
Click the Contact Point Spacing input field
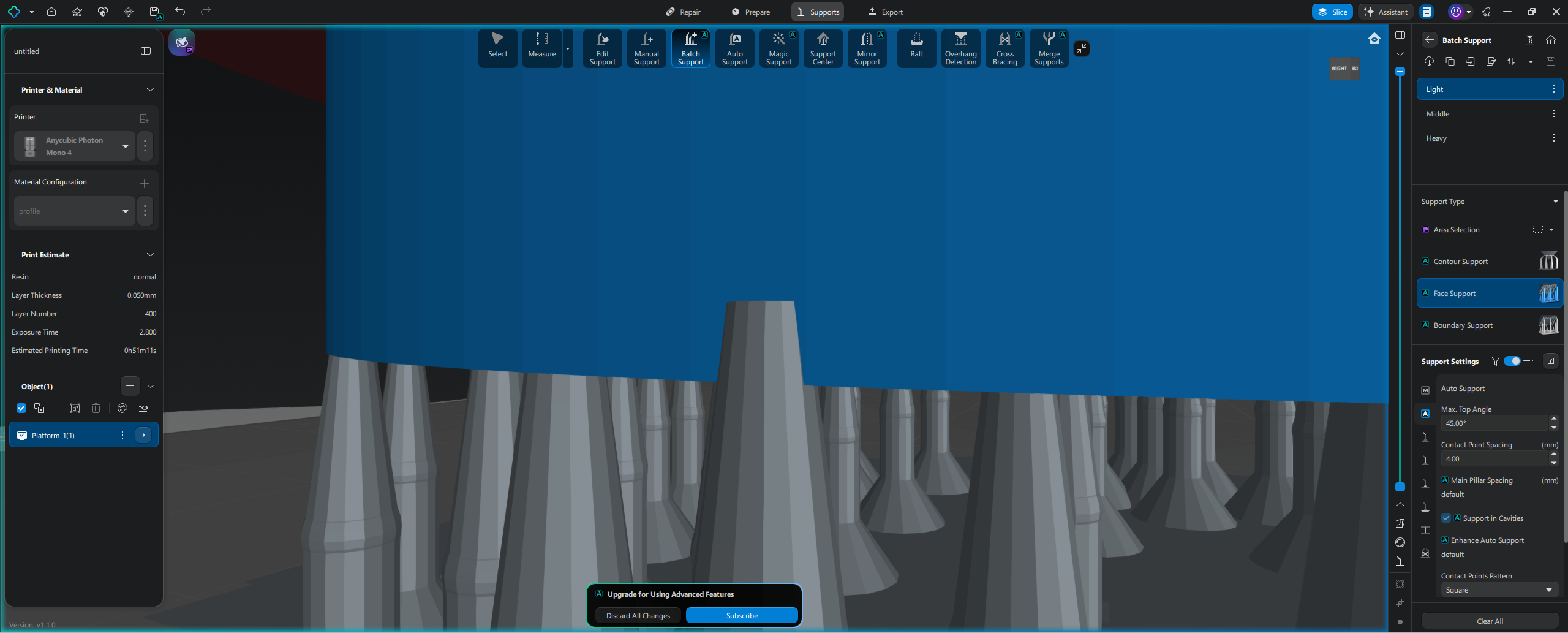[1494, 459]
